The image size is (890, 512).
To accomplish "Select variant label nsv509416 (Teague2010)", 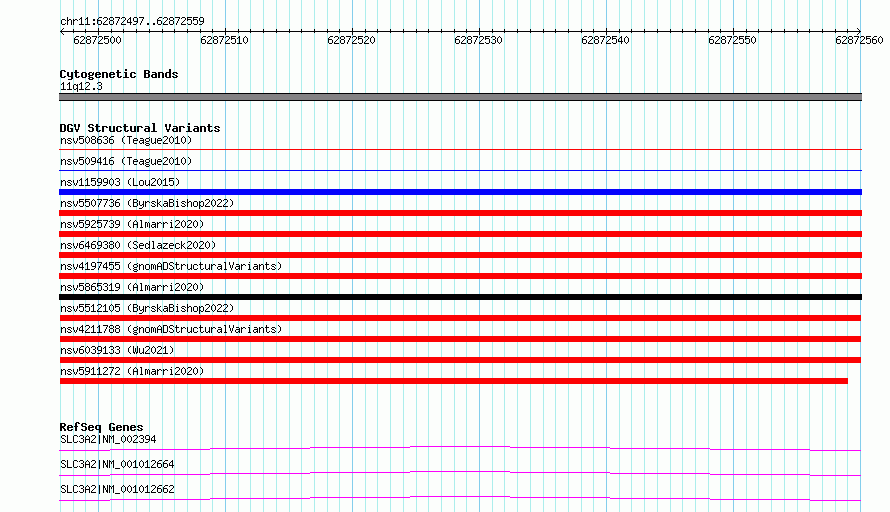I will 126,161.
